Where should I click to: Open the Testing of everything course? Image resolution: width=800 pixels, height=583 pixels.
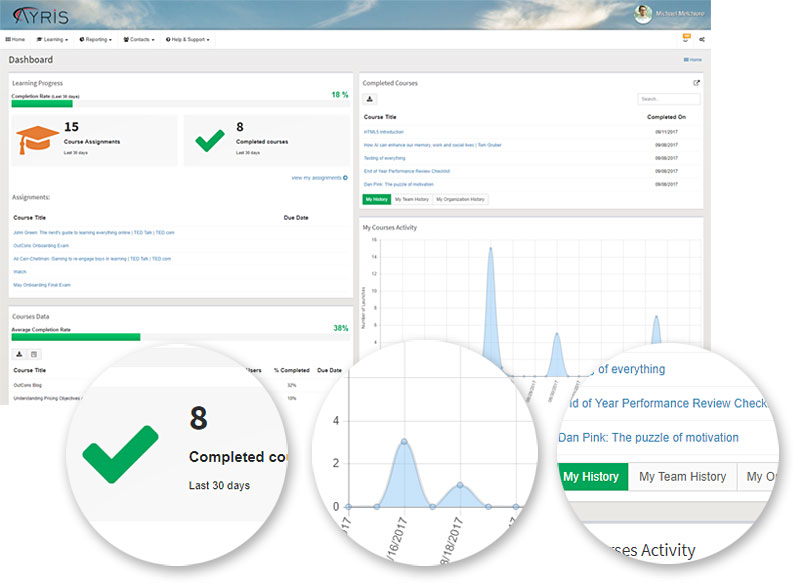pyautogui.click(x=384, y=158)
